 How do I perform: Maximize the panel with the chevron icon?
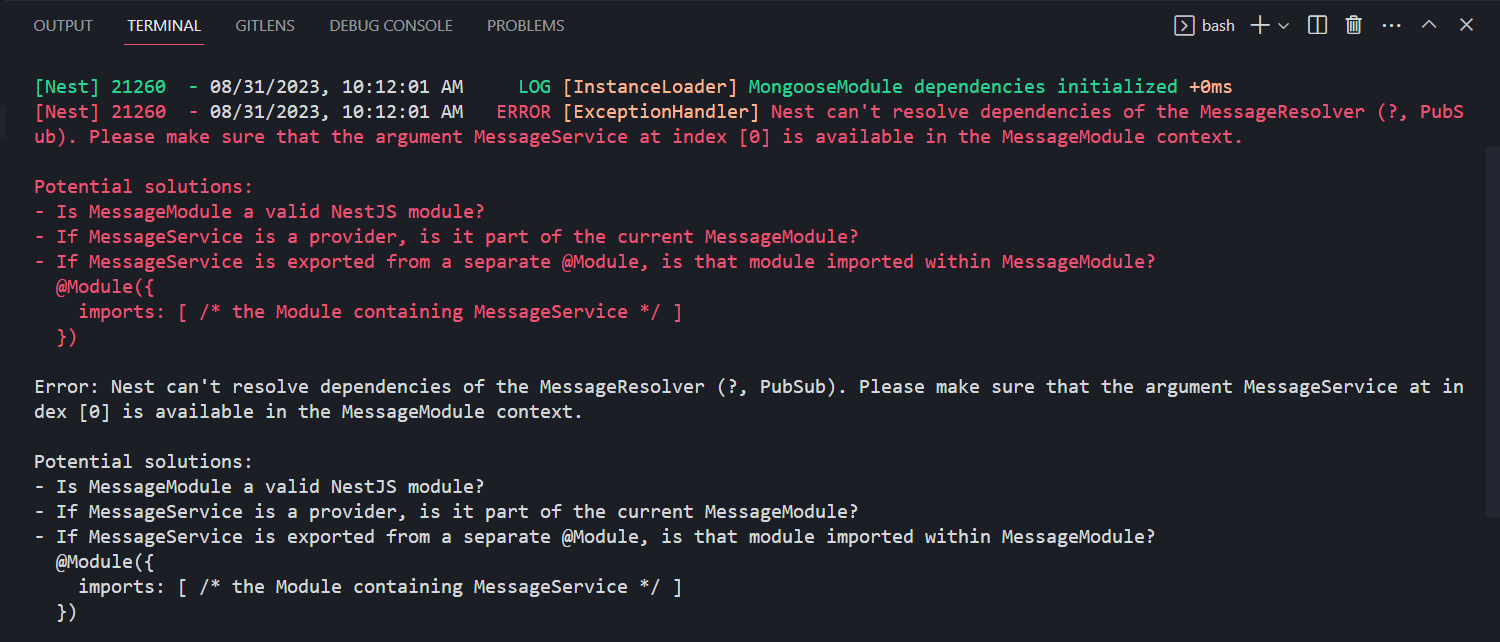coord(1428,24)
